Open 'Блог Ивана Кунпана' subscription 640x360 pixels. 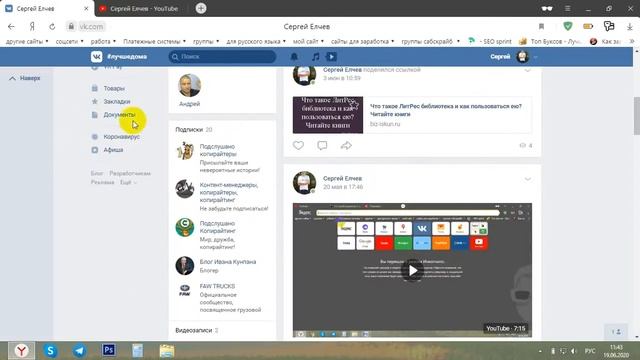pos(228,262)
